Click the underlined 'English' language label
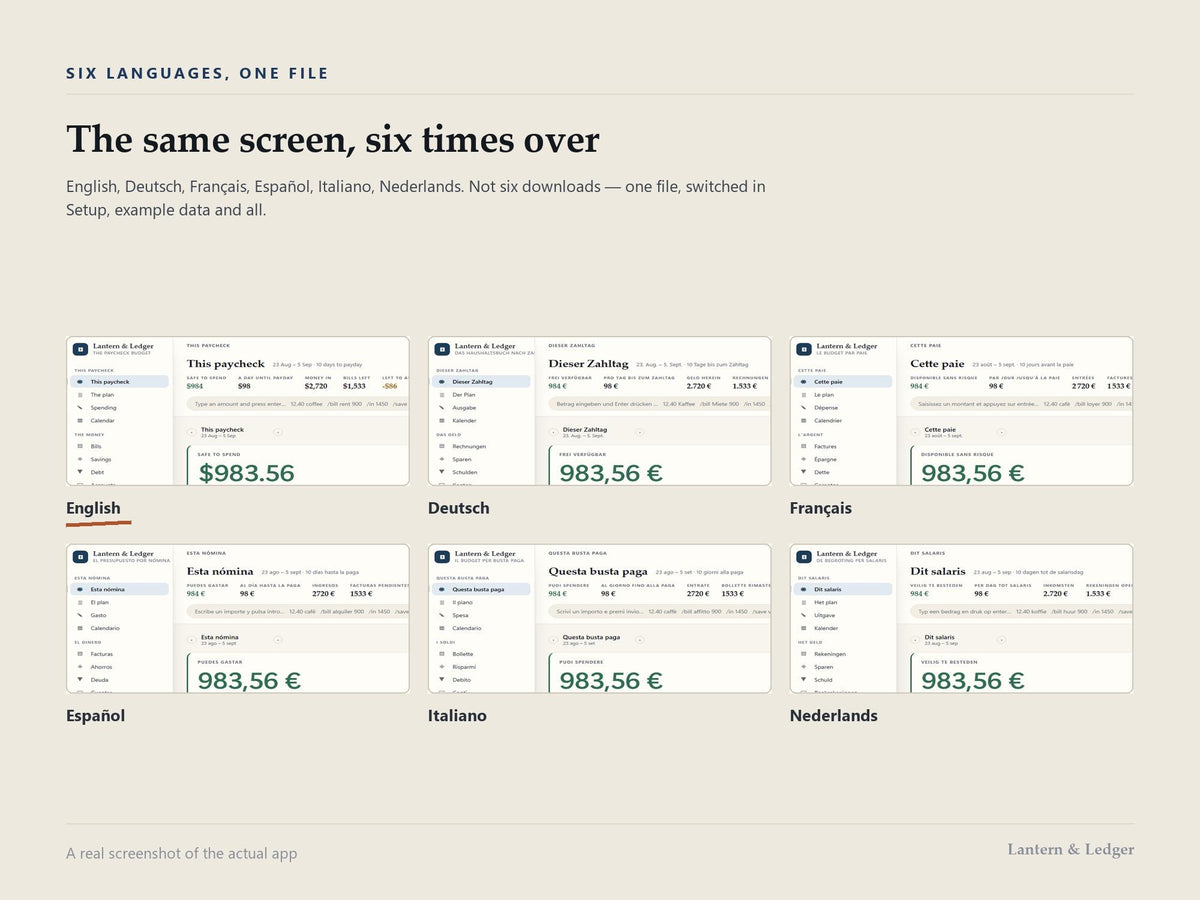The width and height of the screenshot is (1200, 900). pos(93,508)
